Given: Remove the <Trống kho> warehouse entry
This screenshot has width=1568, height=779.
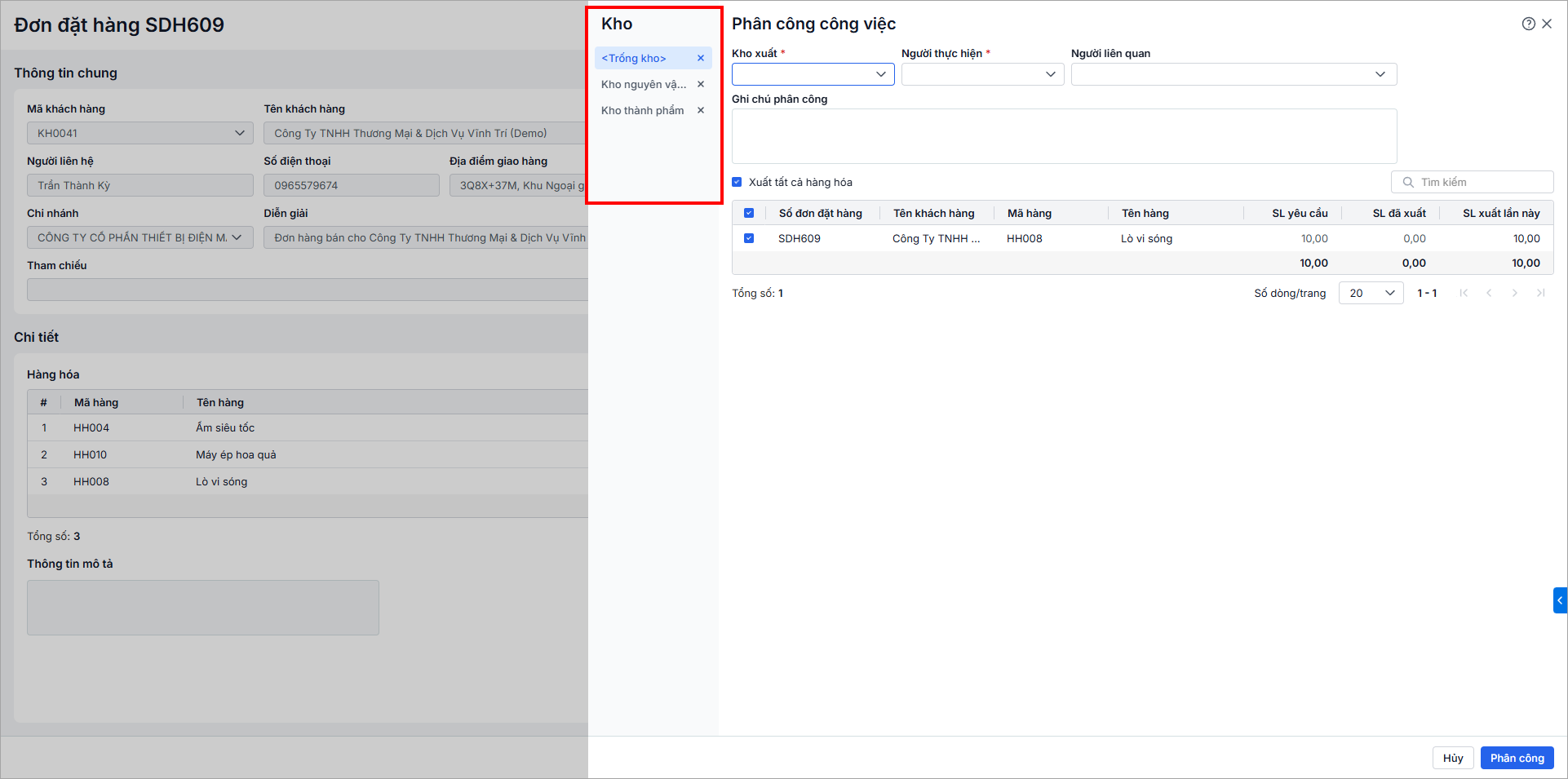Looking at the screenshot, I should tap(700, 58).
